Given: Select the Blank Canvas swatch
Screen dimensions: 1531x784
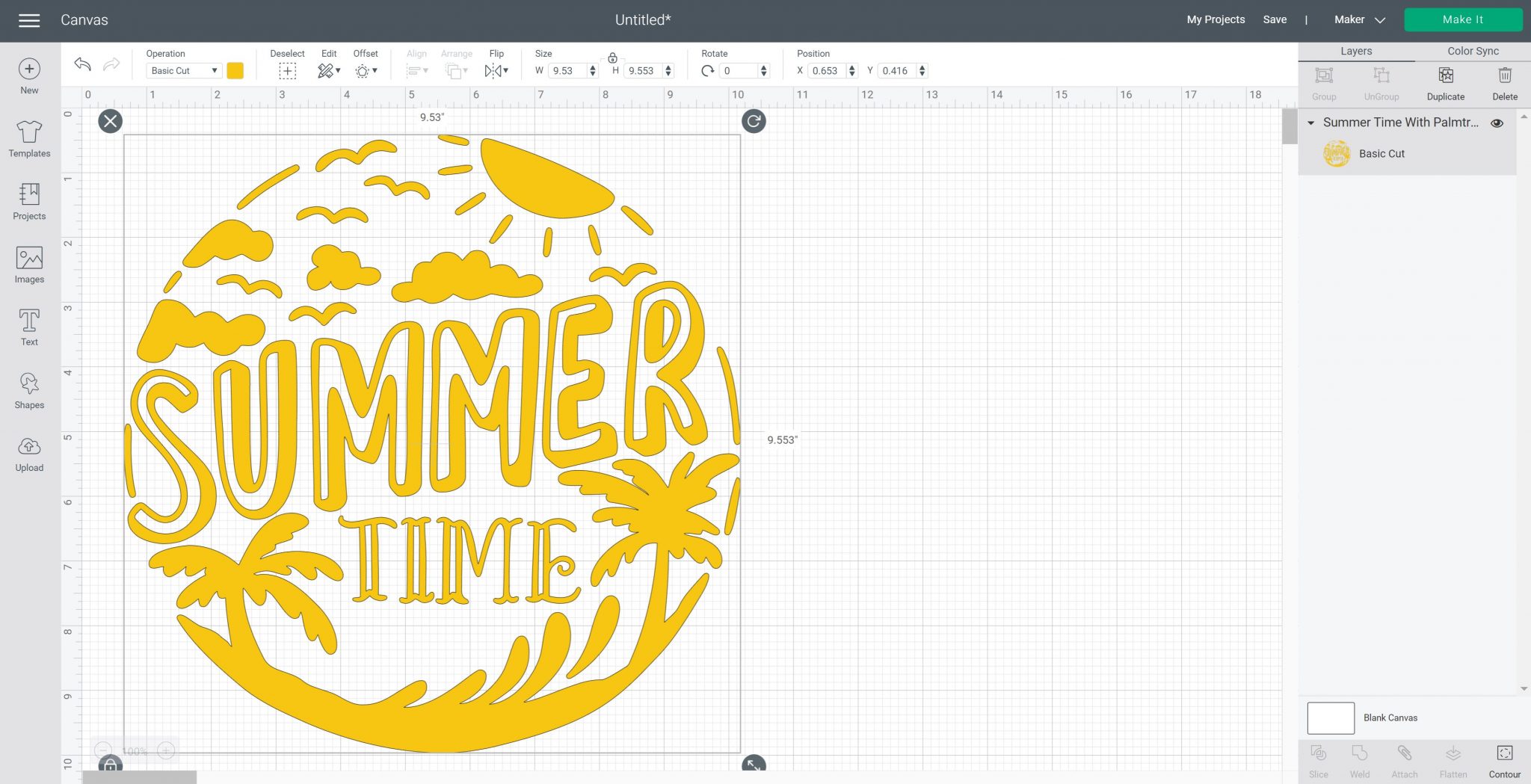Looking at the screenshot, I should pyautogui.click(x=1331, y=718).
